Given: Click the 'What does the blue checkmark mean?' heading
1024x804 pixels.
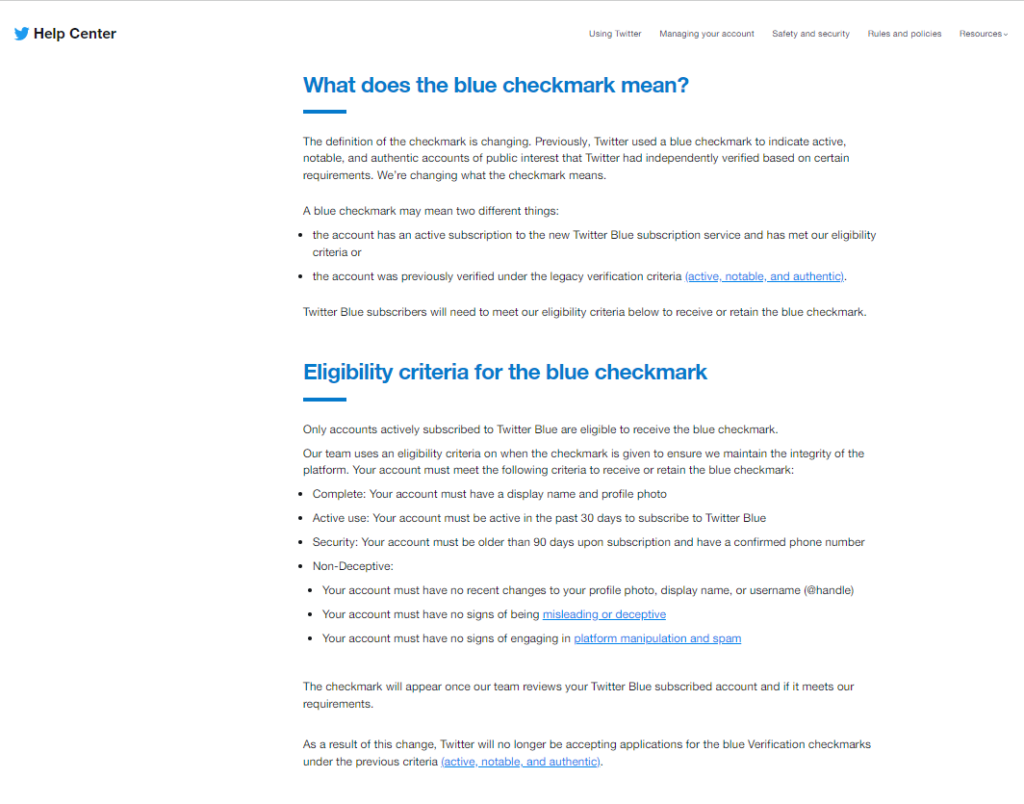Looking at the screenshot, I should 496,85.
